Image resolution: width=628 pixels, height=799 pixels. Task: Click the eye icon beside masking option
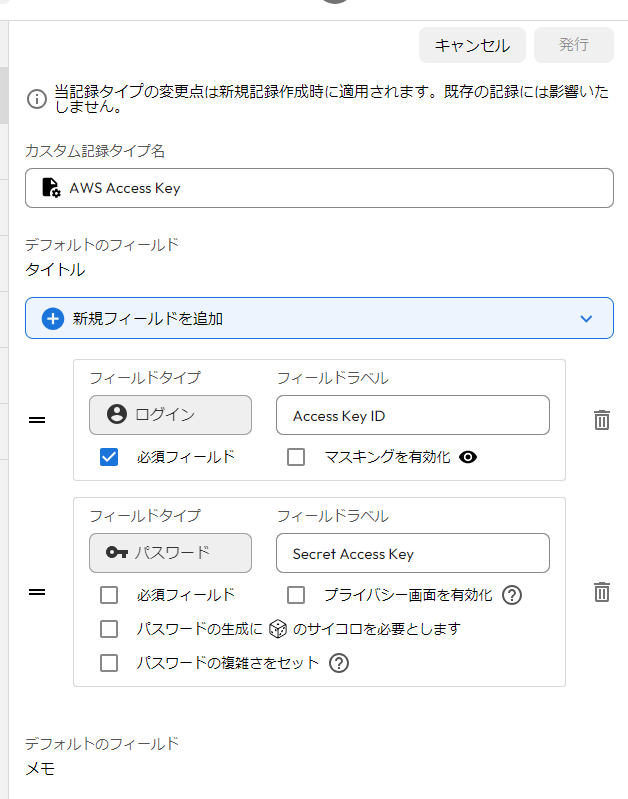pyautogui.click(x=468, y=457)
